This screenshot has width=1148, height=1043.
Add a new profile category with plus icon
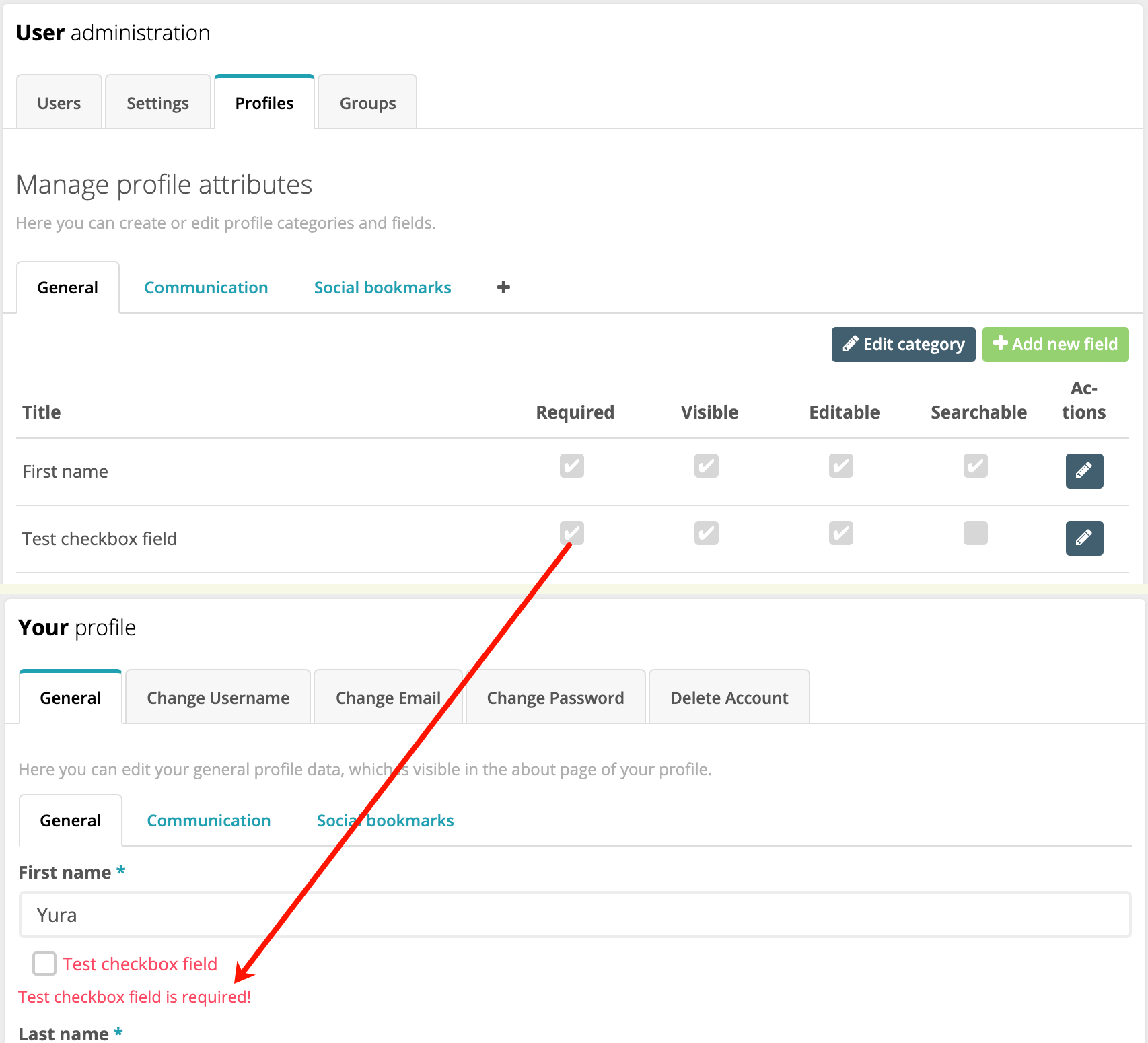[503, 287]
